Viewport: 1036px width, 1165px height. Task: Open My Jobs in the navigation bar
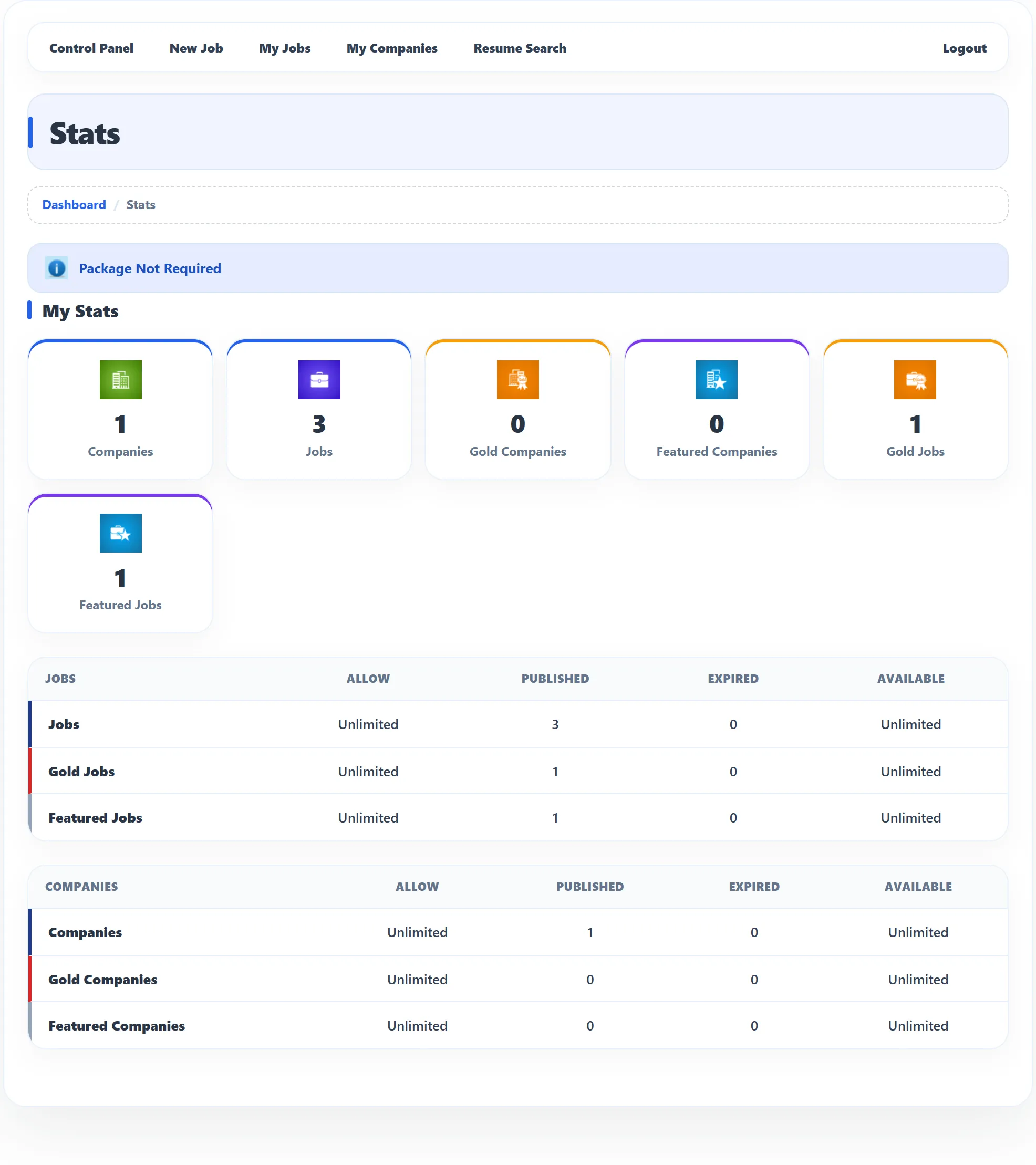coord(285,48)
